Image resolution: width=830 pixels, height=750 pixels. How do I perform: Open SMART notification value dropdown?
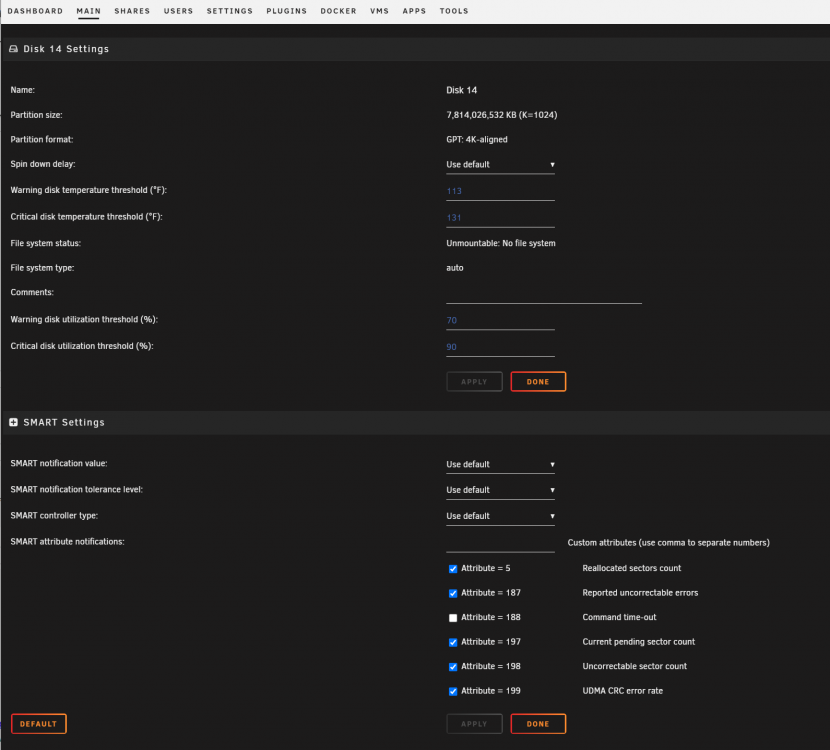pos(500,464)
